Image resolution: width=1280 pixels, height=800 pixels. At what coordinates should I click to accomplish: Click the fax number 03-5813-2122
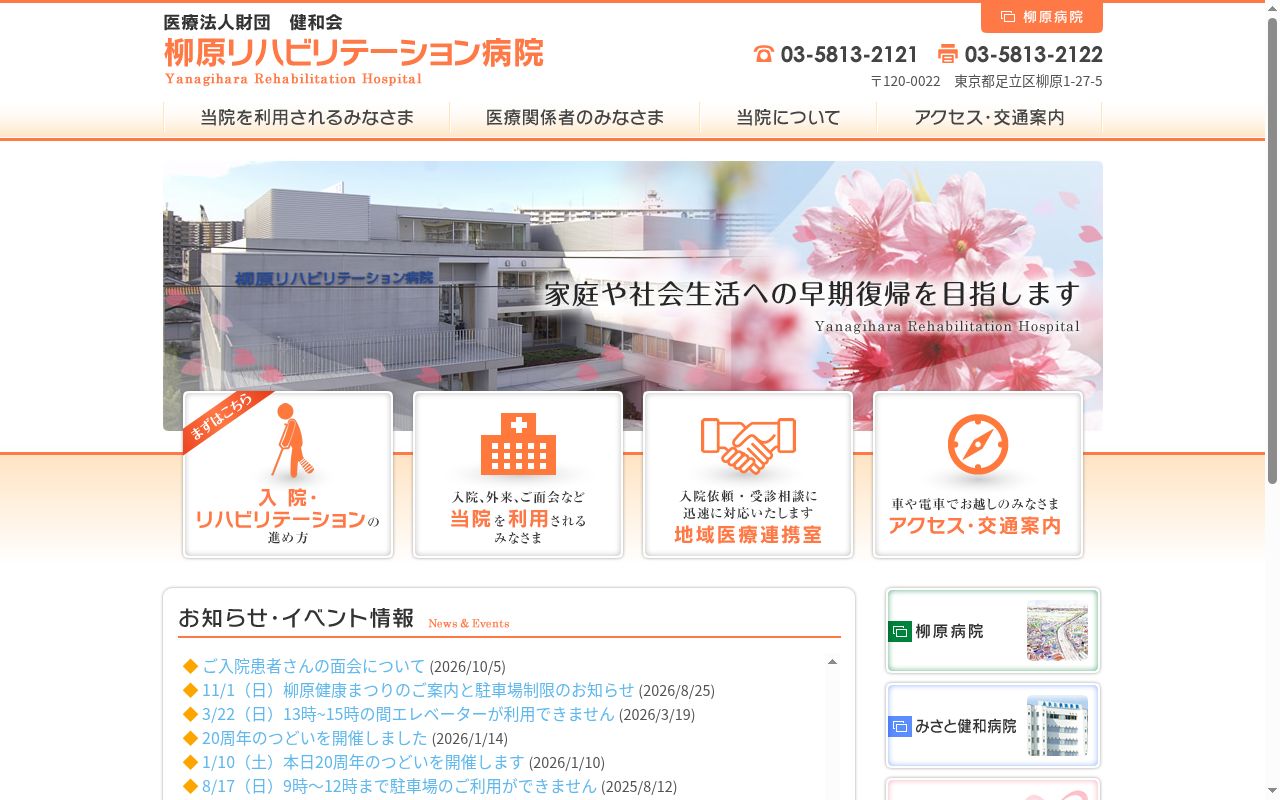coord(1034,54)
